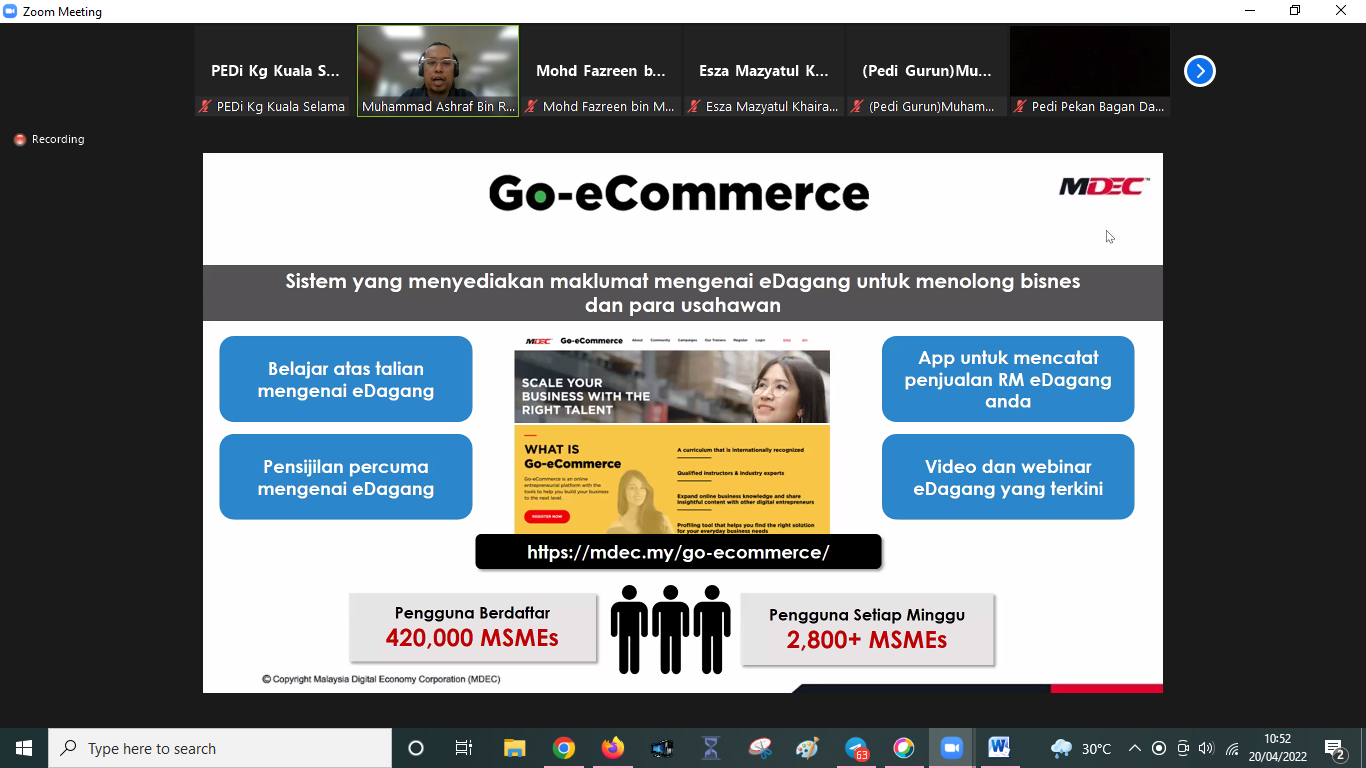Viewport: 1366px width, 768px height.
Task: Click the next participants arrow button
Action: pyautogui.click(x=1200, y=71)
